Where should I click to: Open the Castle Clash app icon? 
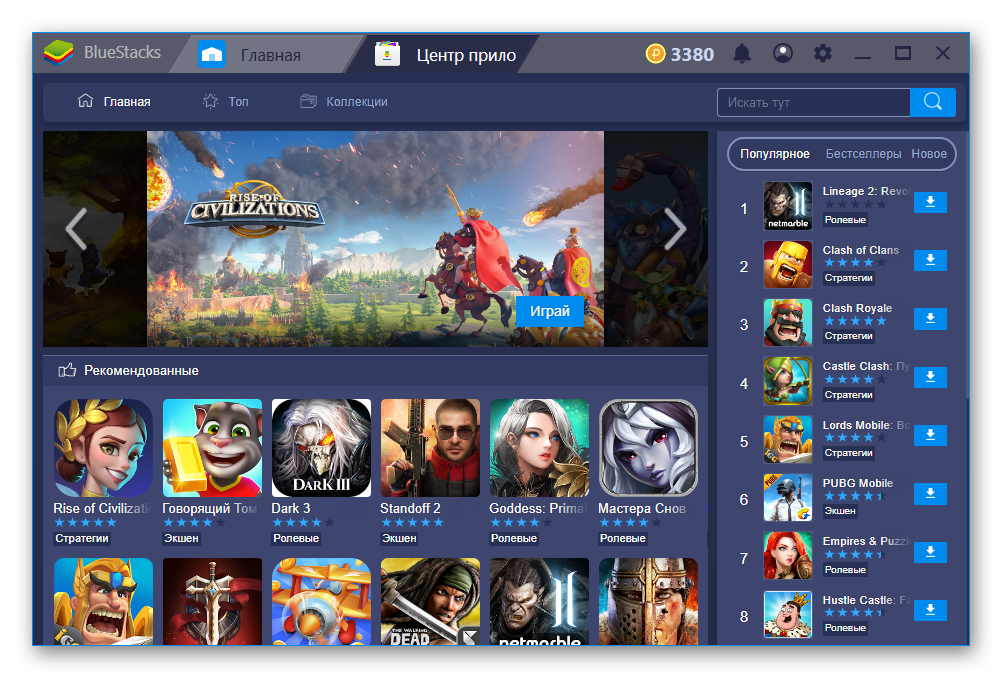(787, 381)
